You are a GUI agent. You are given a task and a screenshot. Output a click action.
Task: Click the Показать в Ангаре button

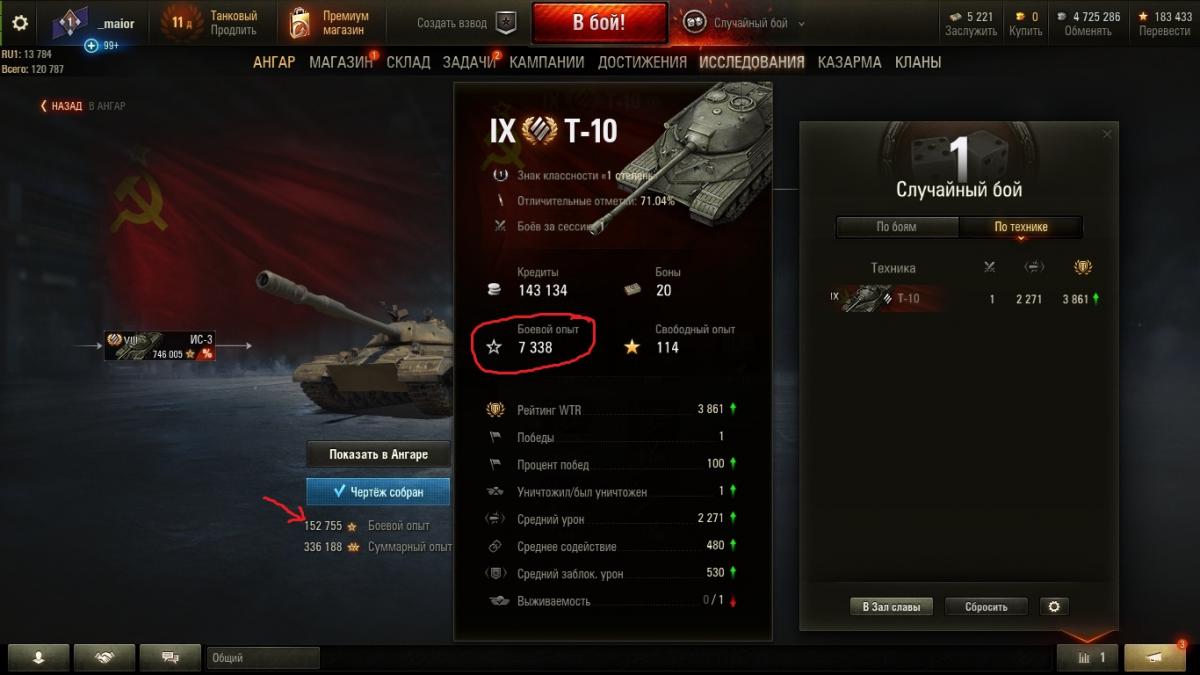(378, 454)
